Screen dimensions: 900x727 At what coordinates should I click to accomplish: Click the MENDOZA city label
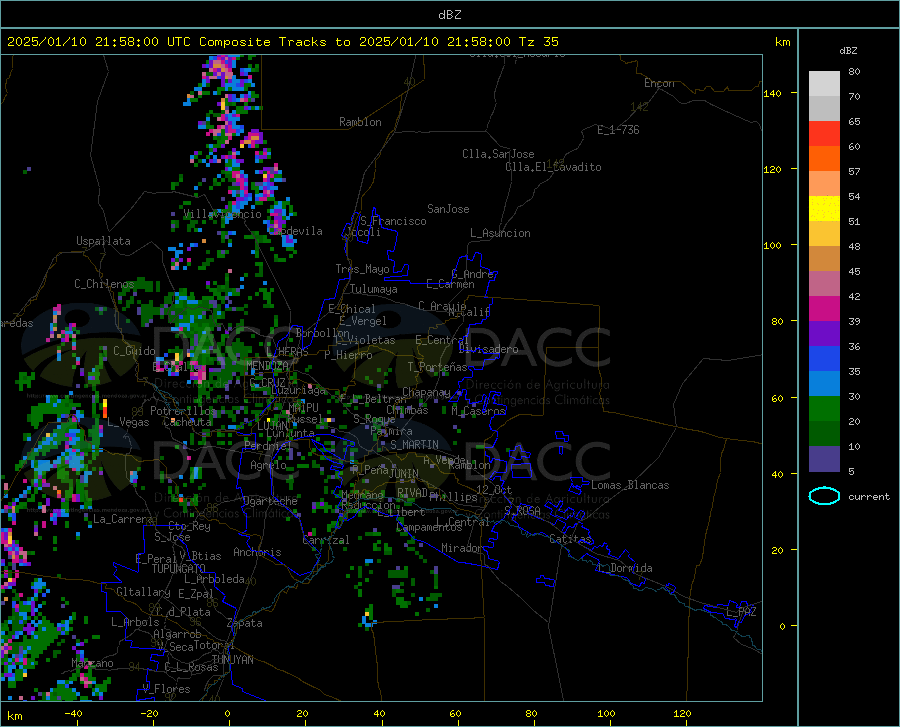click(267, 366)
